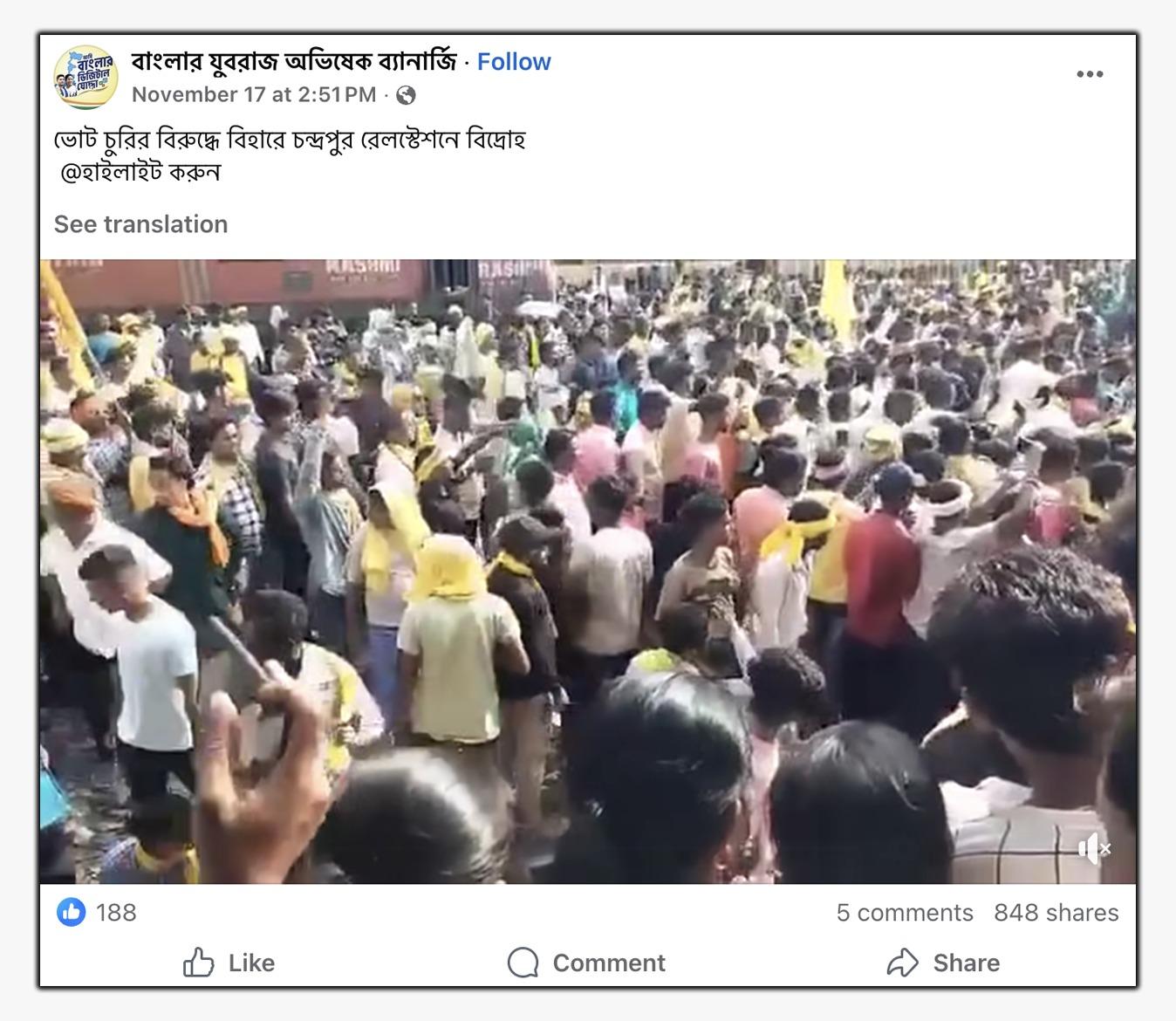The width and height of the screenshot is (1176, 1021).
Task: Click See translation
Action: [x=140, y=224]
